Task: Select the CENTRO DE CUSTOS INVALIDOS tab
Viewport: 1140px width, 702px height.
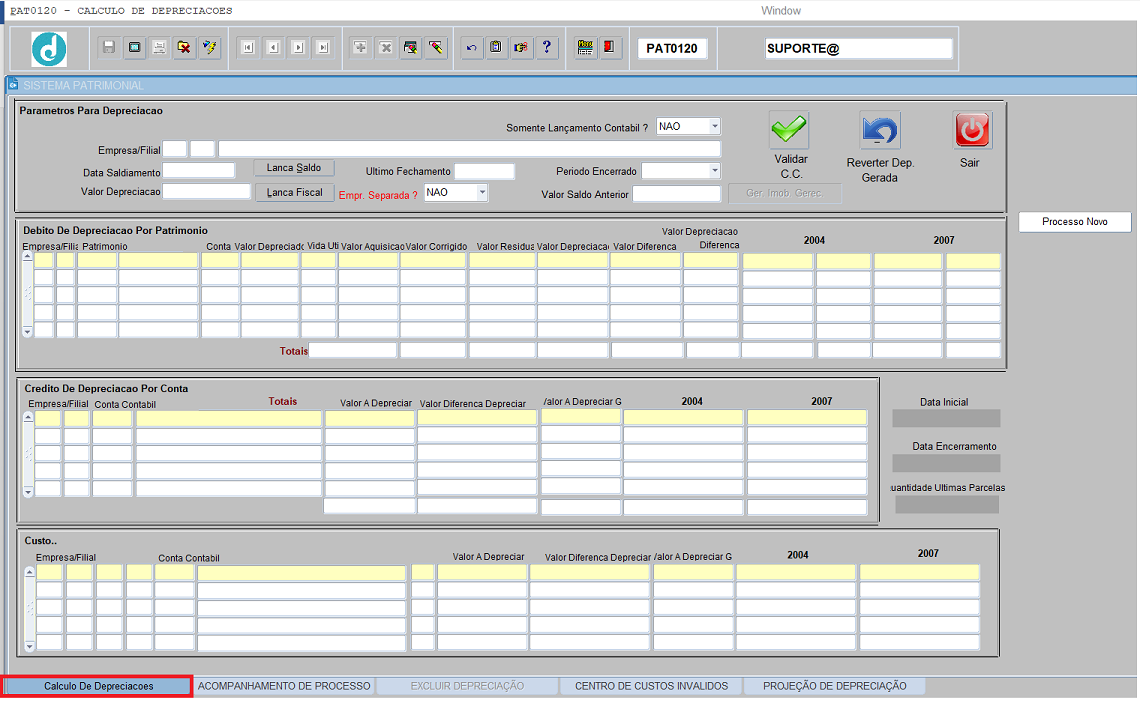Action: tap(651, 686)
